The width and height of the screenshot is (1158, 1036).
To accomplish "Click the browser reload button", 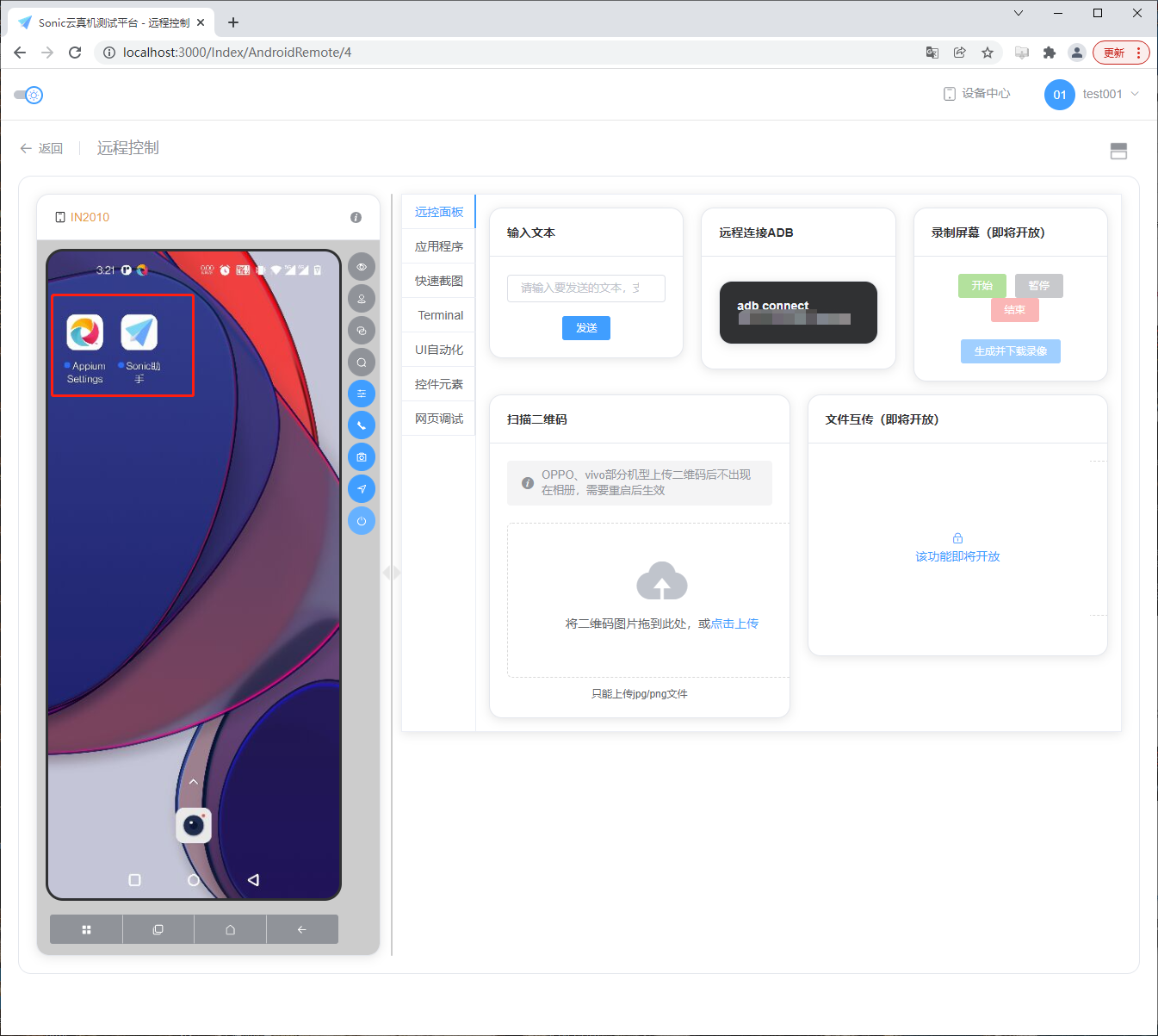I will (x=75, y=53).
